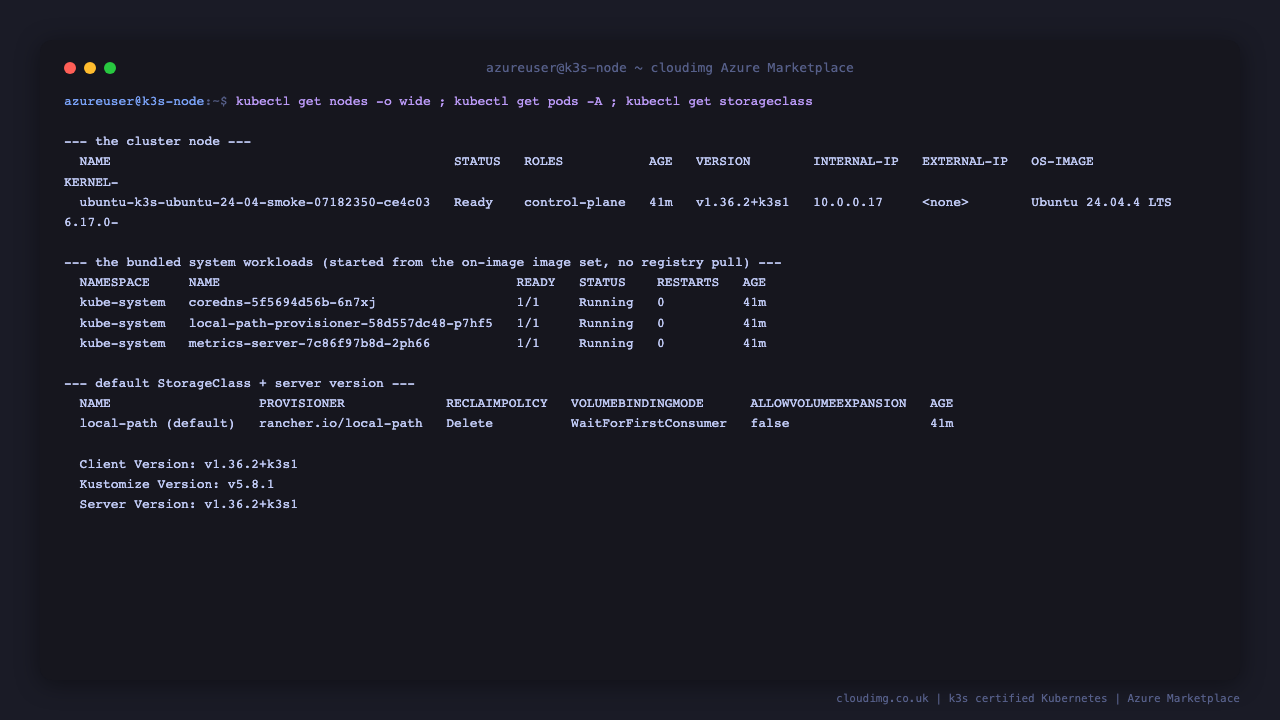Click the '1/1' ready value for metrics-server
This screenshot has width=1280, height=720.
tap(528, 344)
